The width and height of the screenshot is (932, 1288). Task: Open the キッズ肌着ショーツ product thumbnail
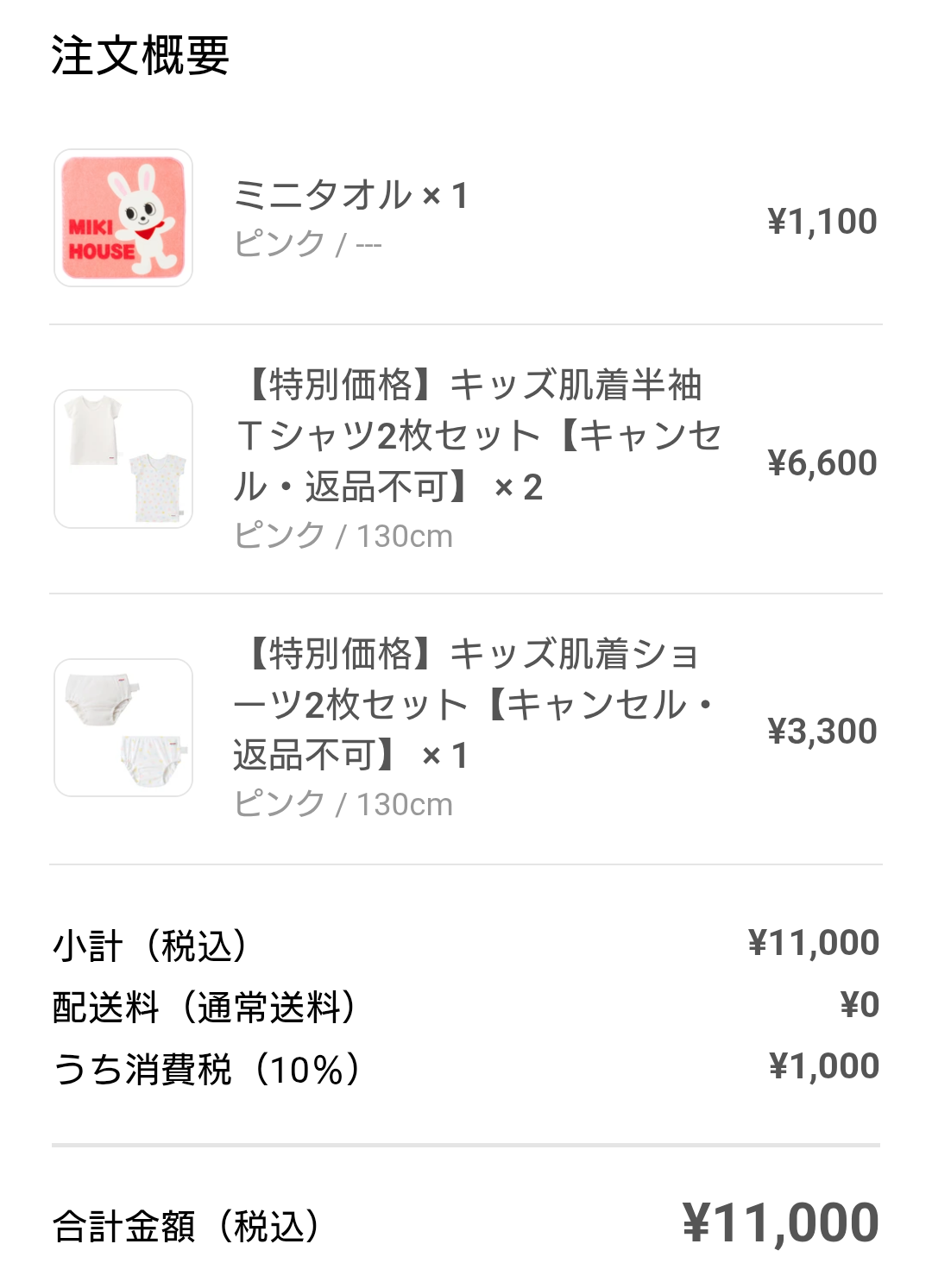click(123, 727)
